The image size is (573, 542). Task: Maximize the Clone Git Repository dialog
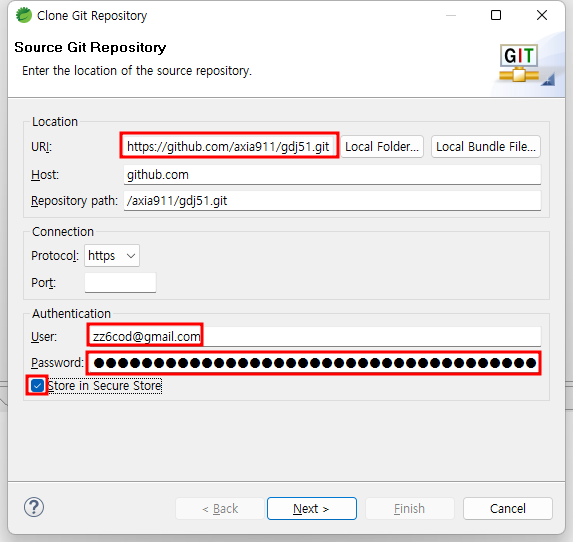click(496, 15)
